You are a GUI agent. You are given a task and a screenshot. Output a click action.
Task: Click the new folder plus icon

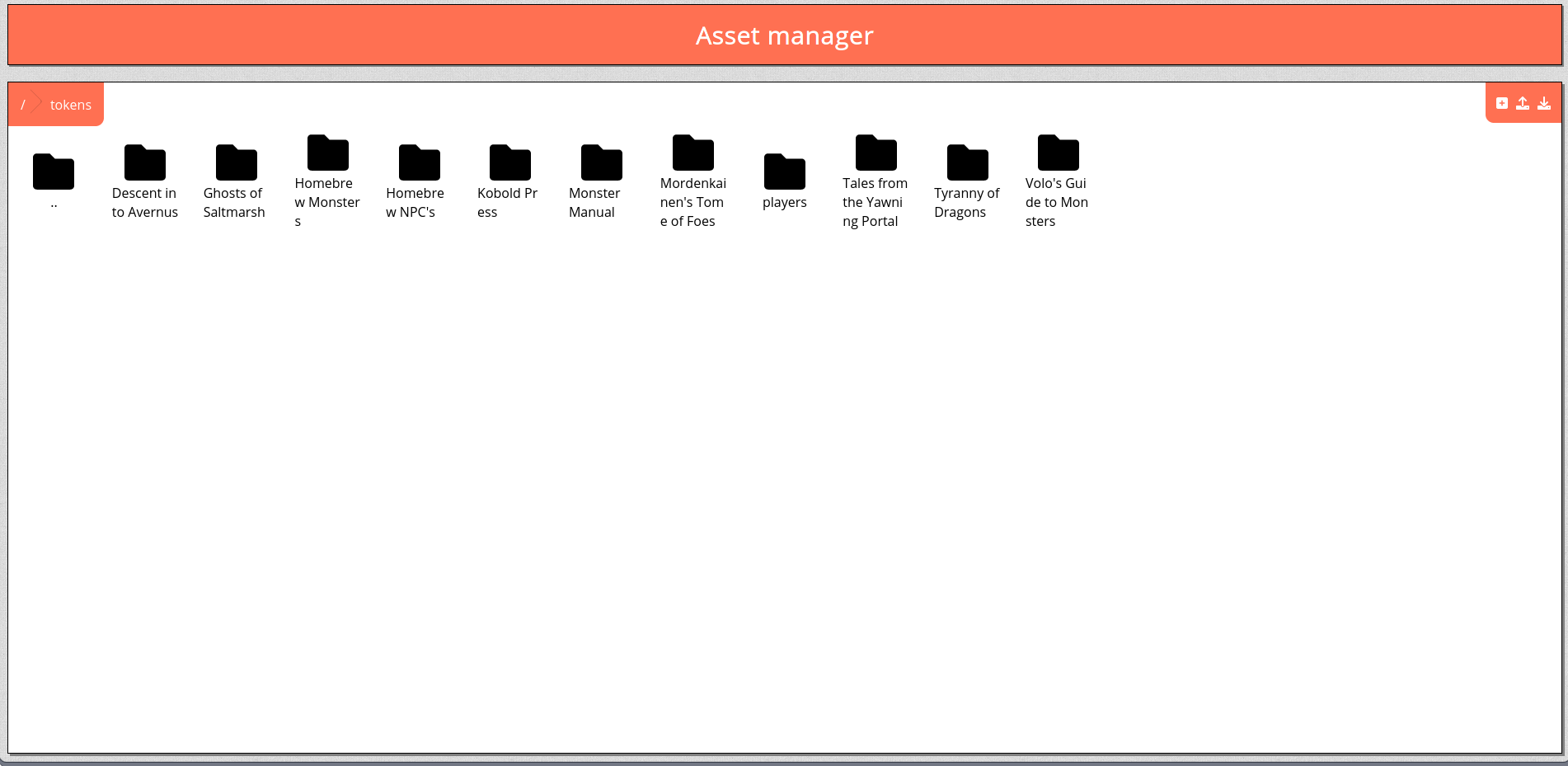coord(1502,103)
